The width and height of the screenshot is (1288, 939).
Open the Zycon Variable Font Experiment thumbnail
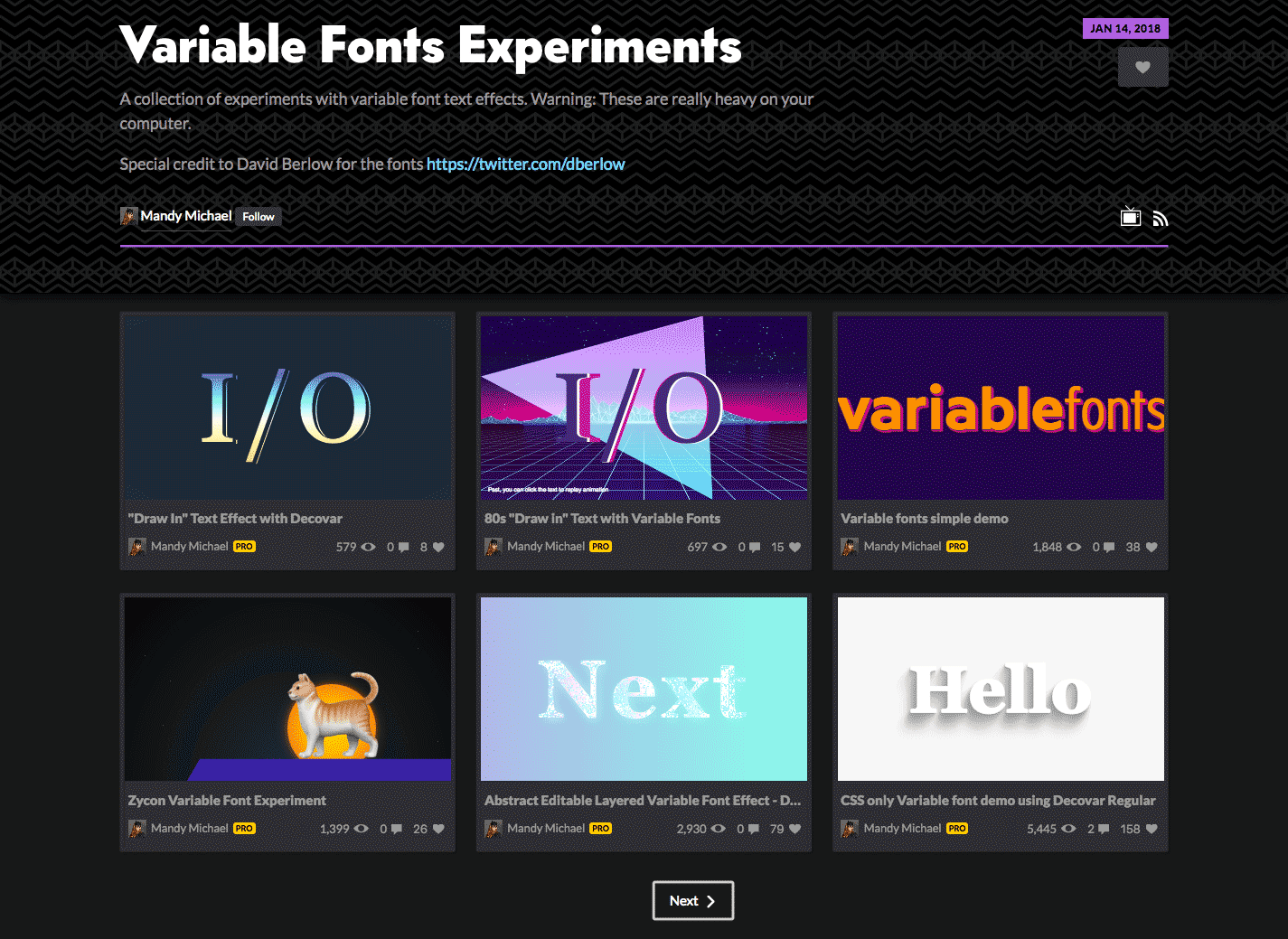pos(287,689)
